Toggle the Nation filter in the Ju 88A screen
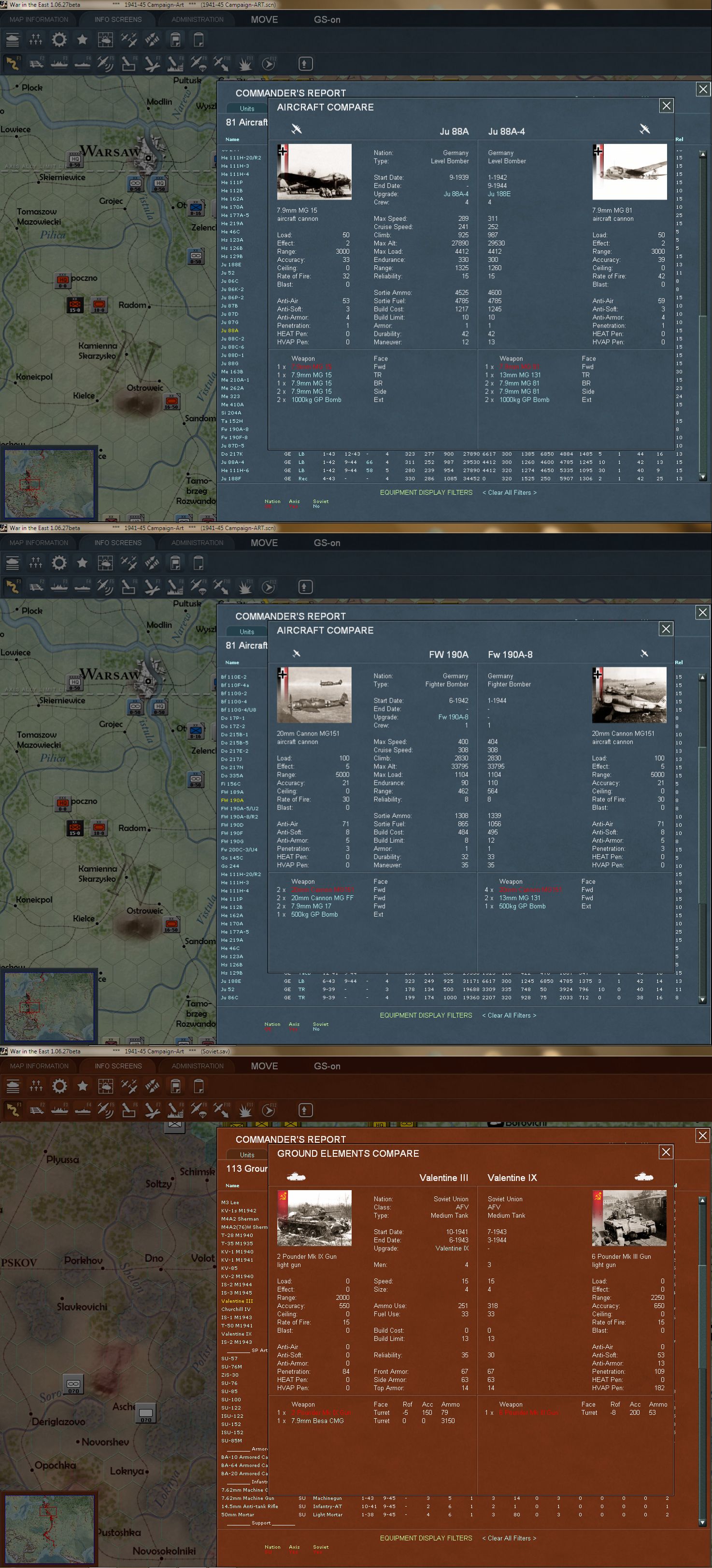This screenshot has width=712, height=1568. click(272, 503)
